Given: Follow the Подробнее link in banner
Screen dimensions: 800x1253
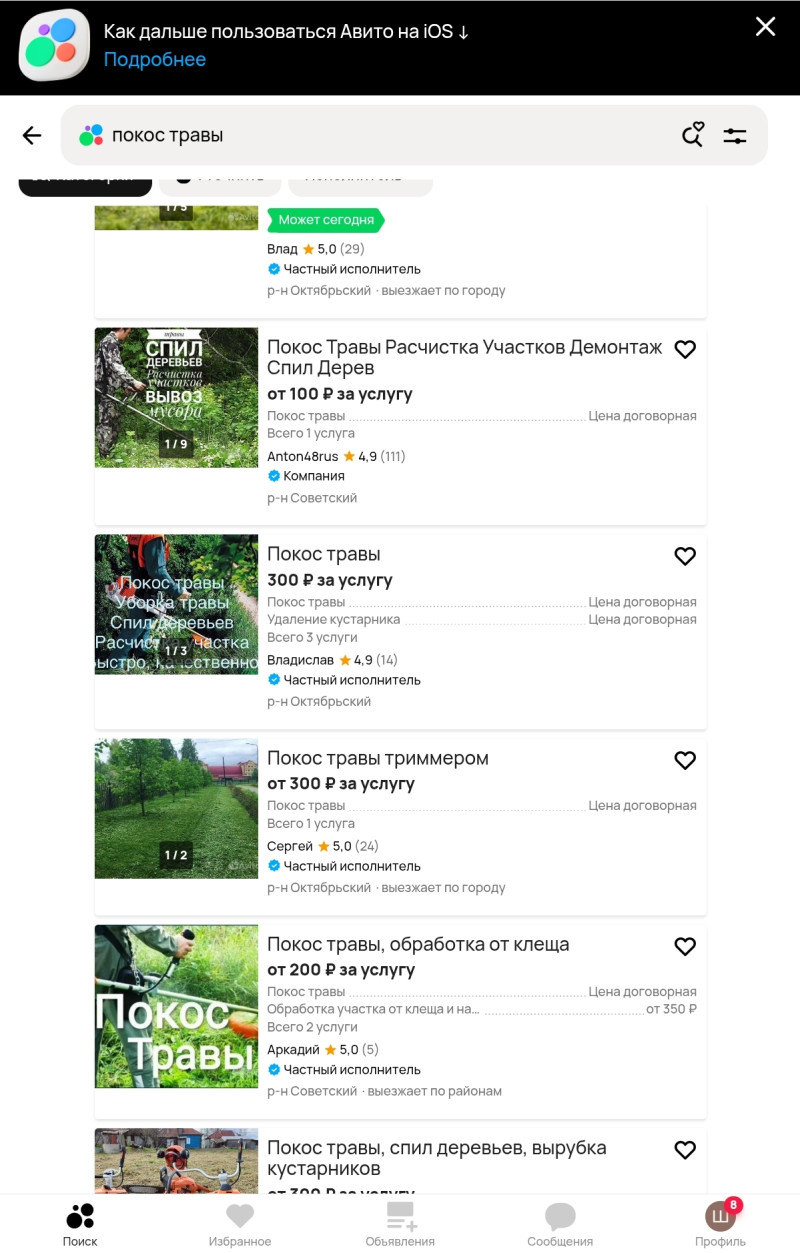Looking at the screenshot, I should pos(155,59).
